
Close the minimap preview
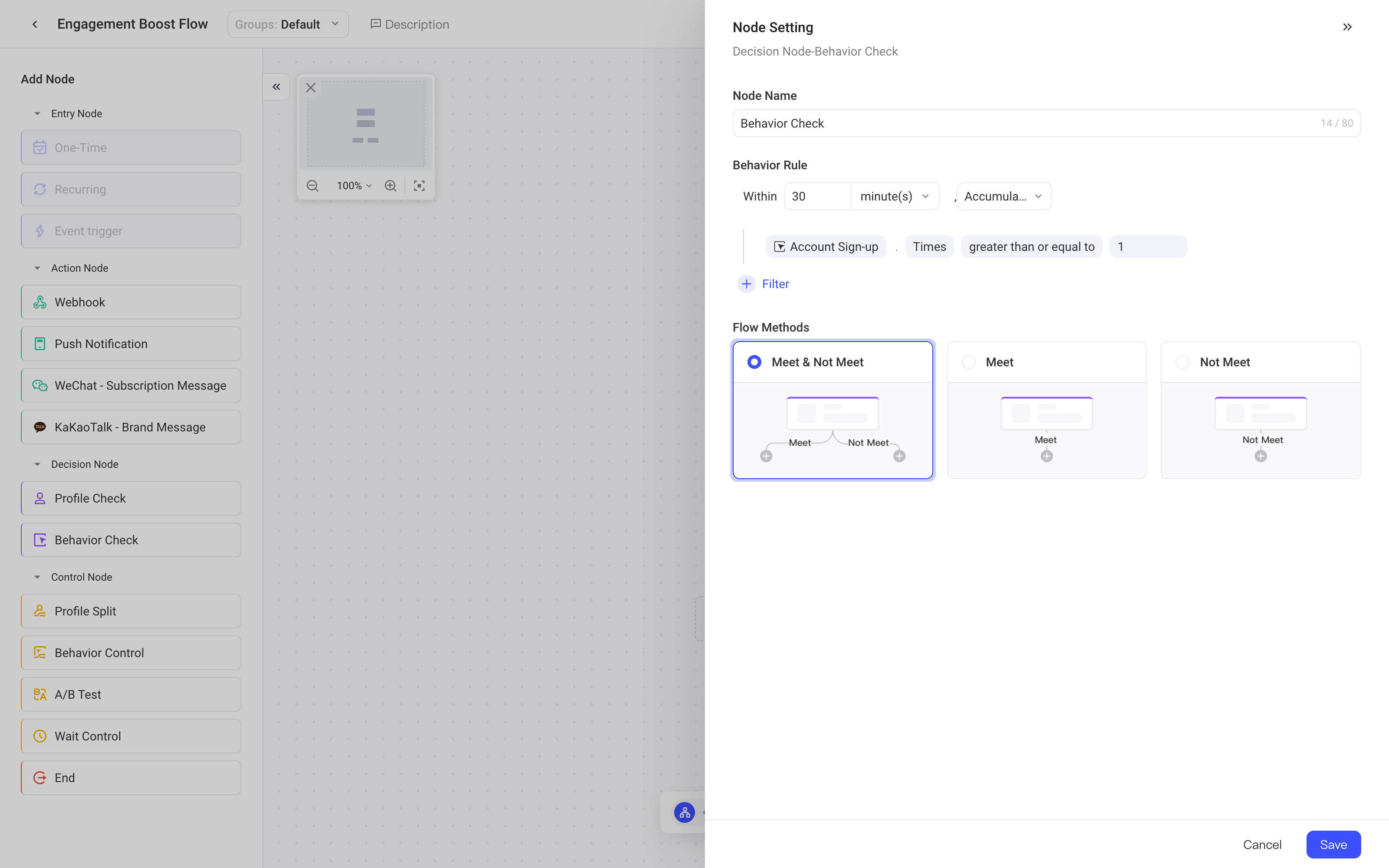coord(310,88)
